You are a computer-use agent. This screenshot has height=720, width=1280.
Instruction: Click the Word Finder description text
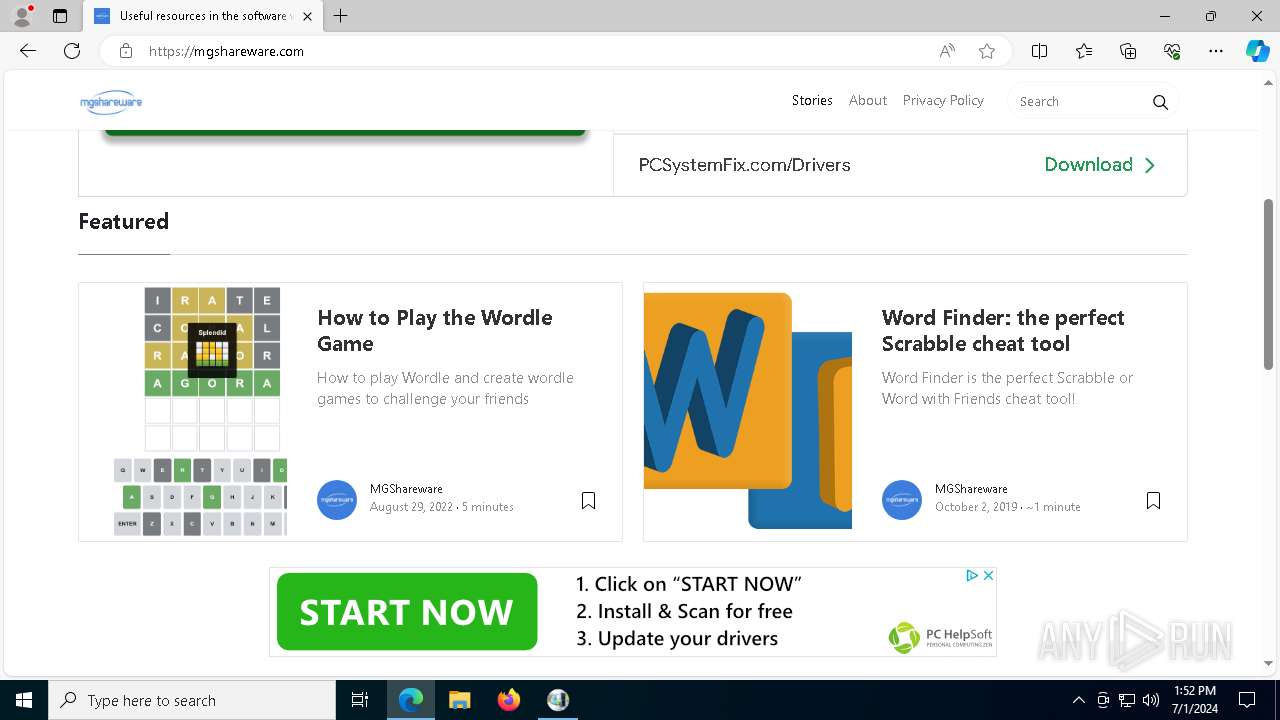pos(1007,388)
